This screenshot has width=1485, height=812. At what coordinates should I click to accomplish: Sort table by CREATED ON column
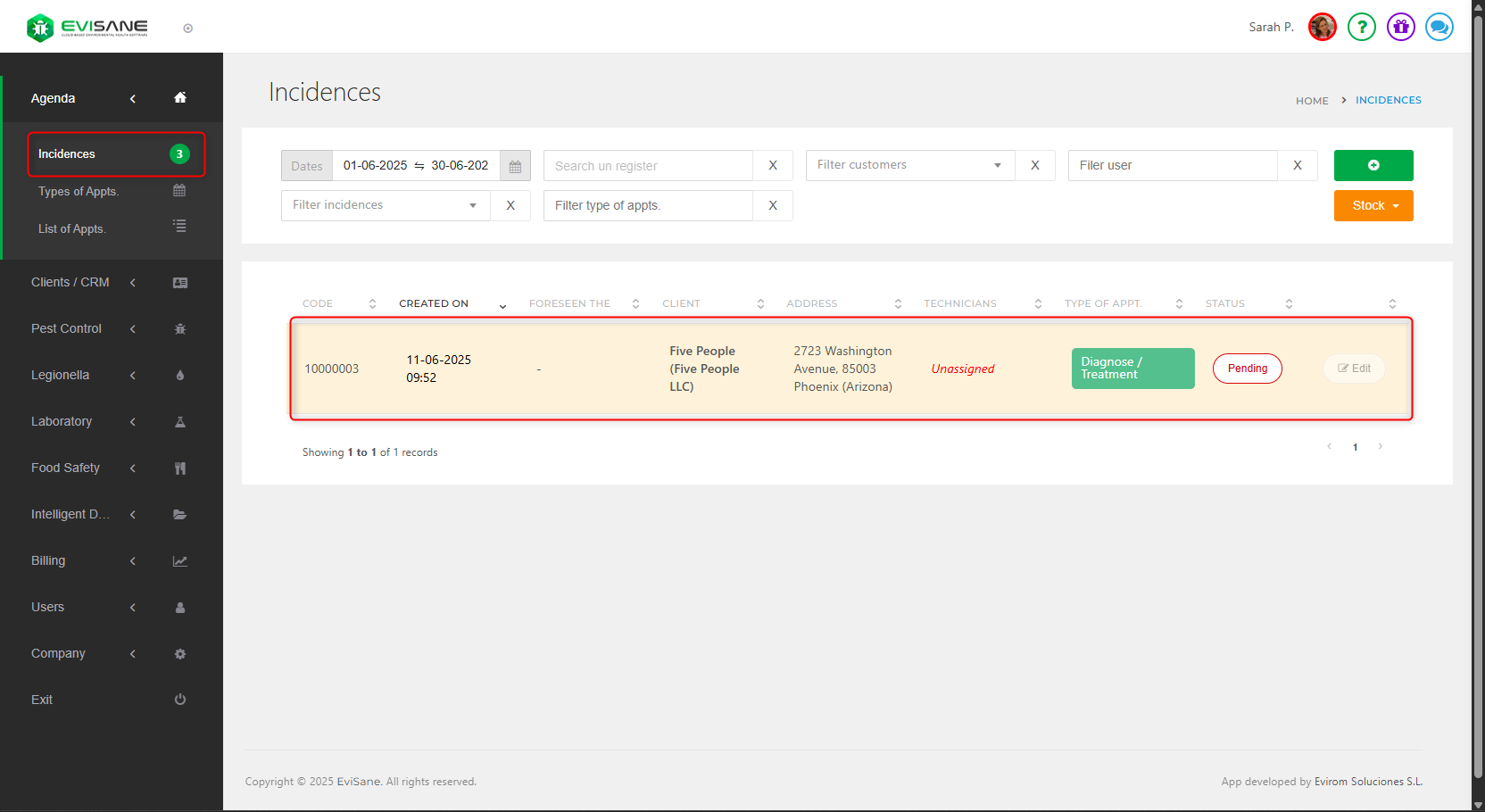[452, 303]
